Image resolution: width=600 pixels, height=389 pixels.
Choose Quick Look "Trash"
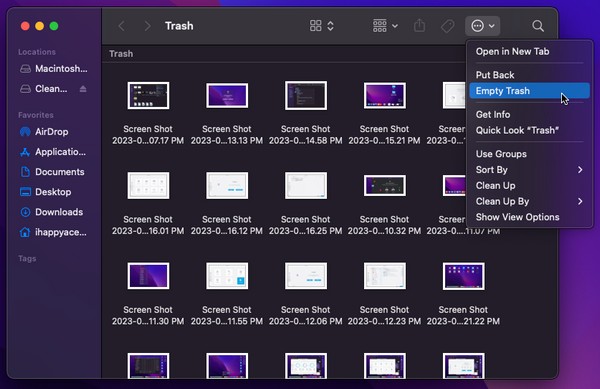click(530, 130)
